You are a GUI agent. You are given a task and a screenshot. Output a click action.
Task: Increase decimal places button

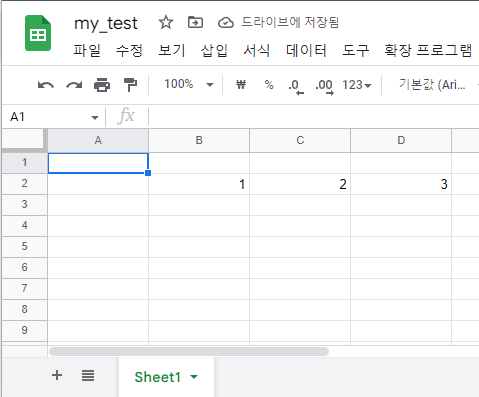[x=325, y=87]
